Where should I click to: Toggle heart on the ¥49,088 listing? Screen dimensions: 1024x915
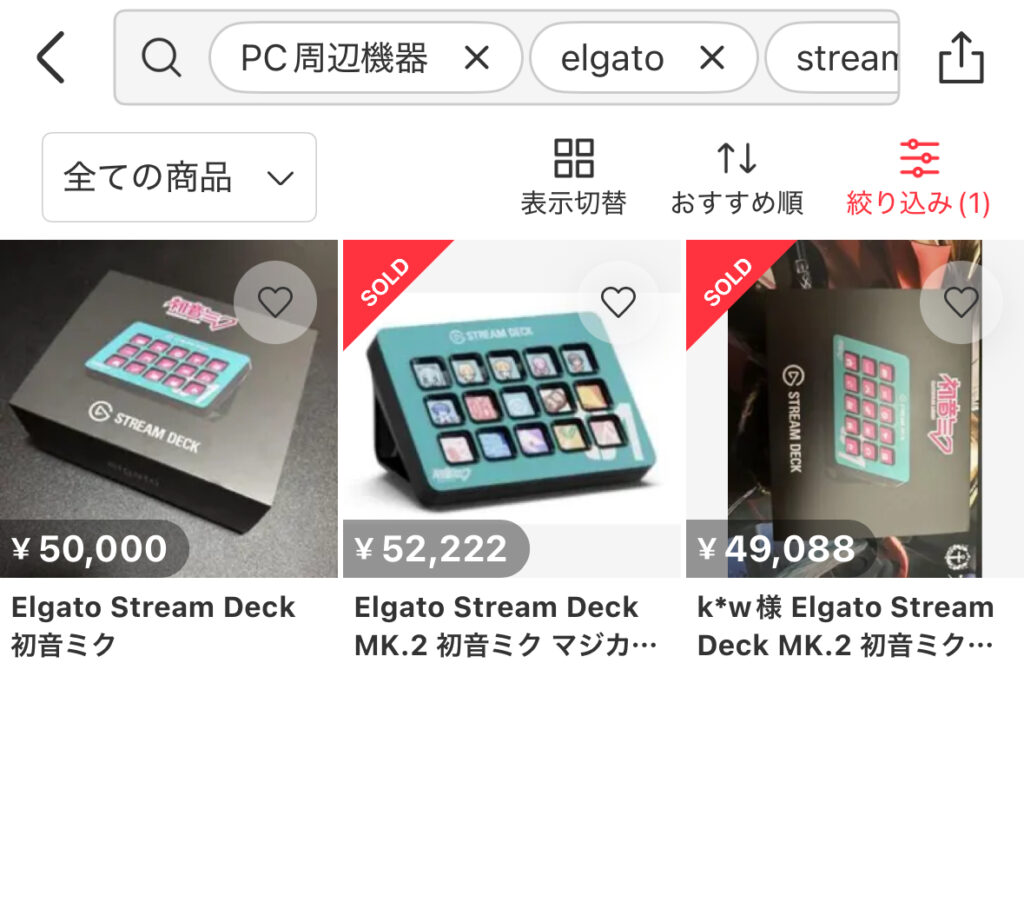click(x=961, y=302)
